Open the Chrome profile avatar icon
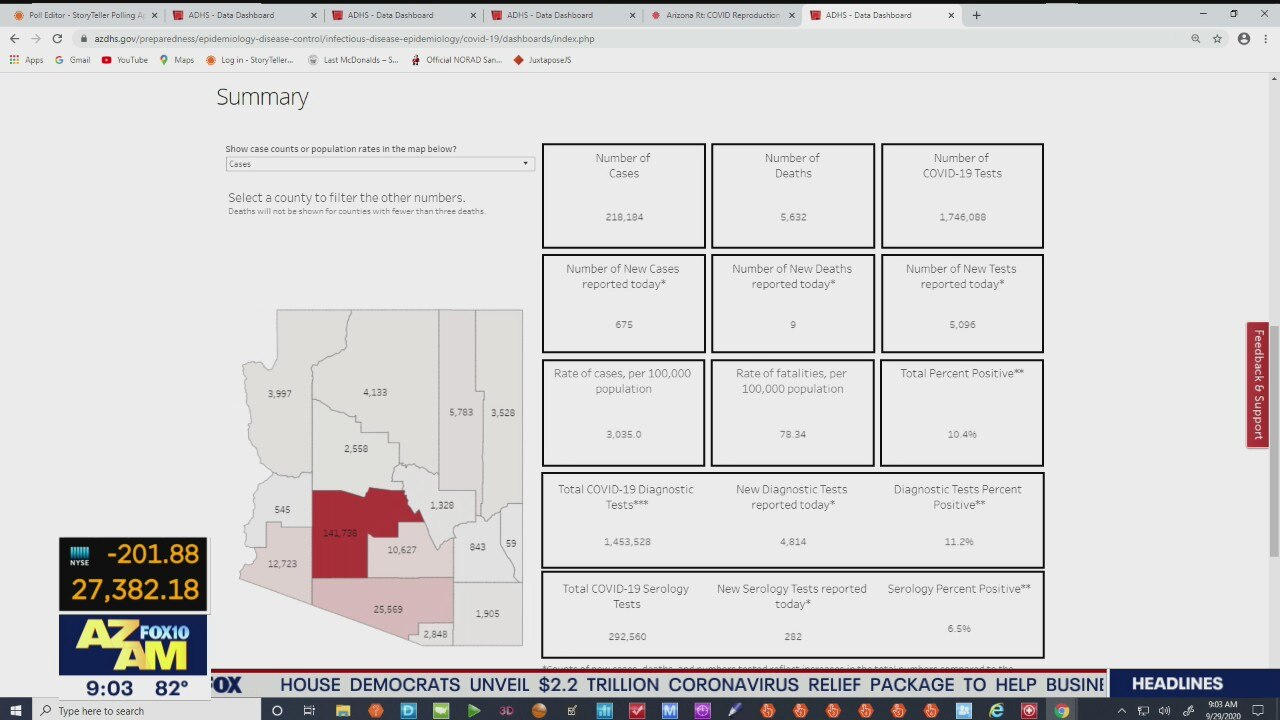 point(1244,38)
